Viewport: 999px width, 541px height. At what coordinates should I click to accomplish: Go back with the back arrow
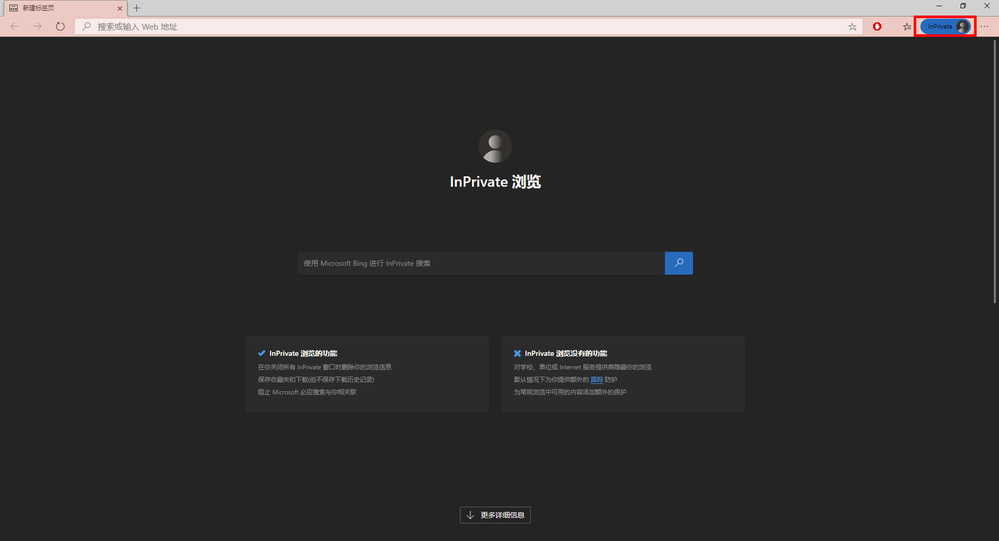click(15, 26)
